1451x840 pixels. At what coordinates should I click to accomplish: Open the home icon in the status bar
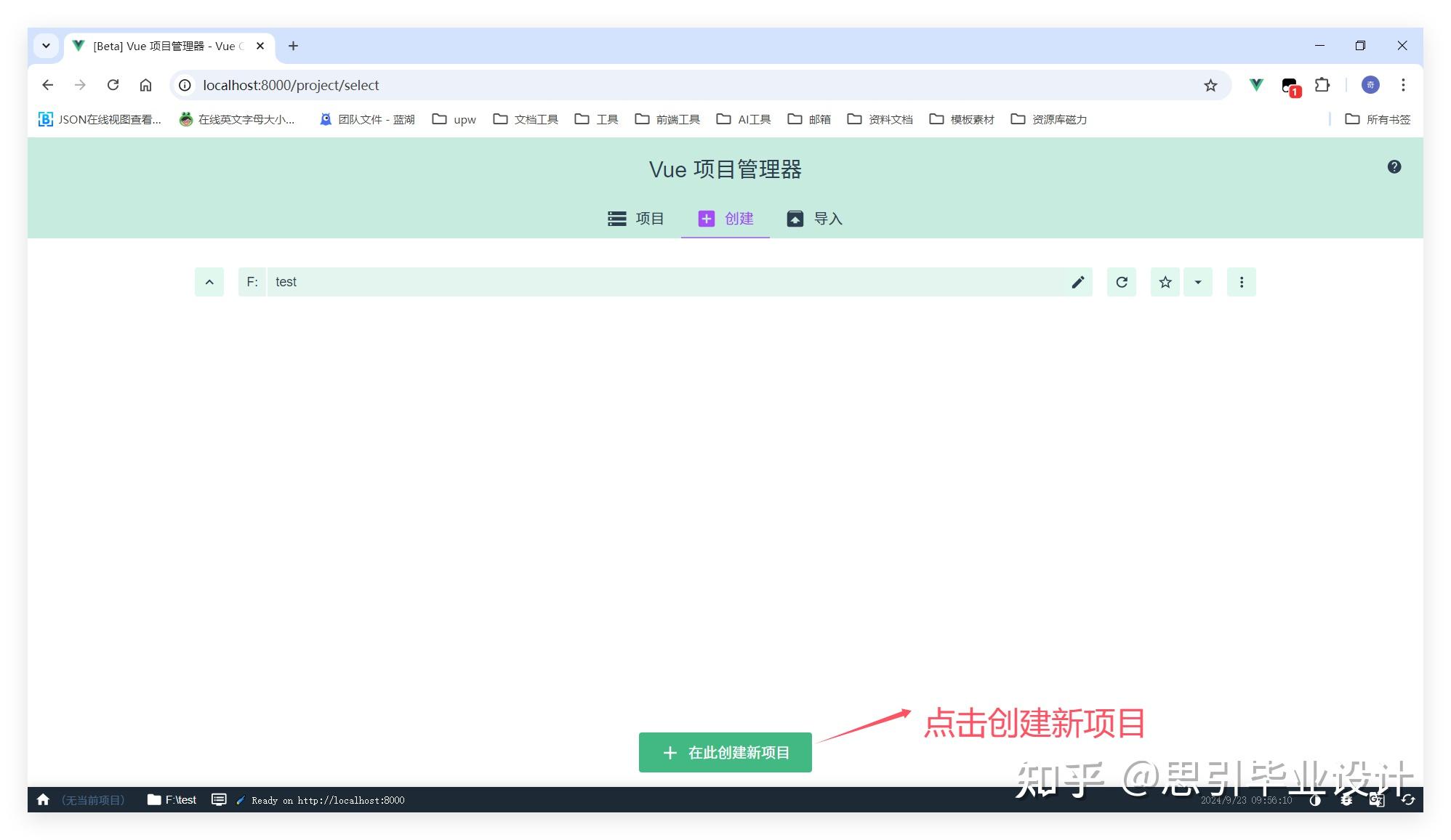point(43,799)
